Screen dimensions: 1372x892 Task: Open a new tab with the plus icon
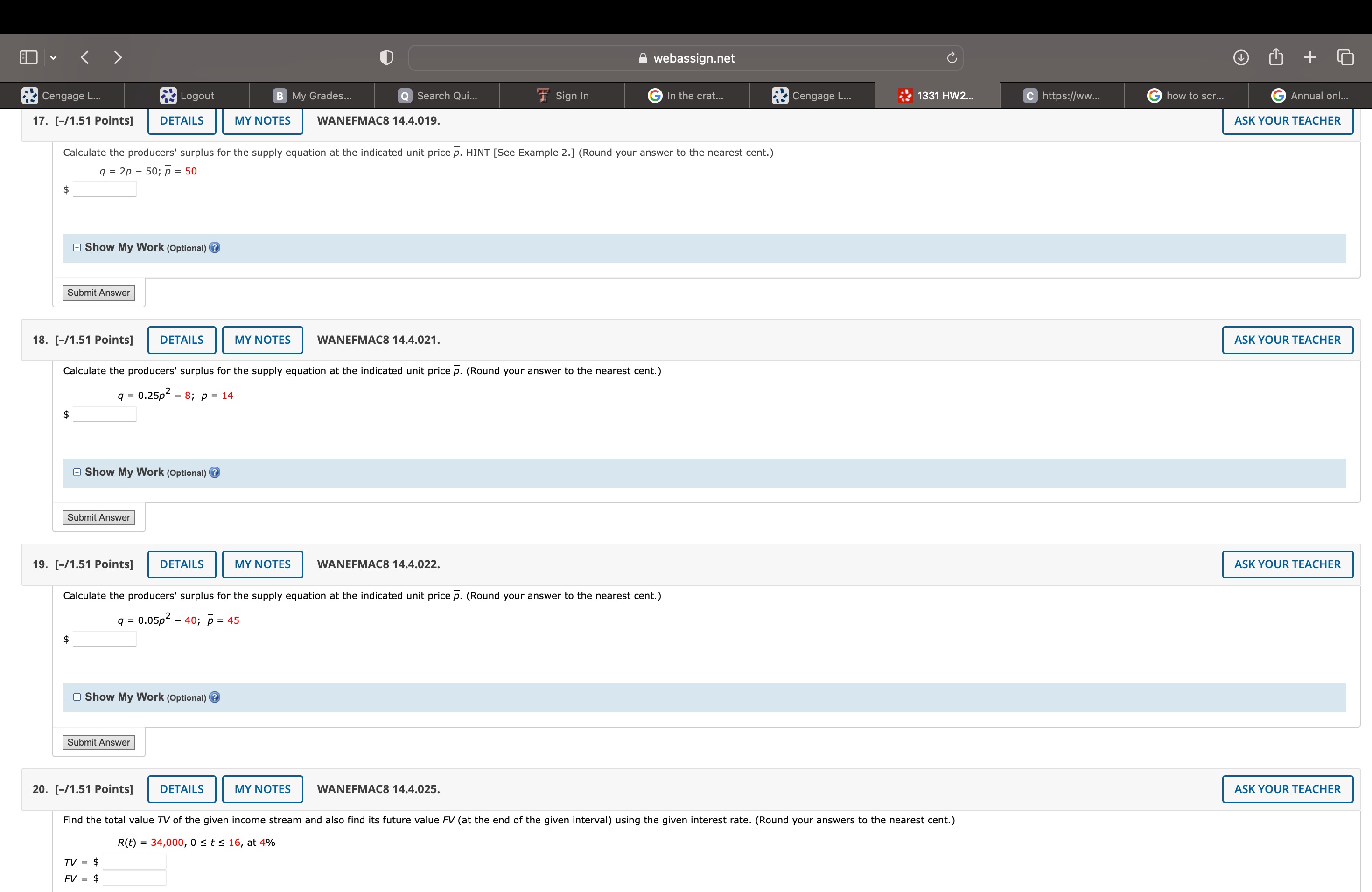(x=1310, y=57)
